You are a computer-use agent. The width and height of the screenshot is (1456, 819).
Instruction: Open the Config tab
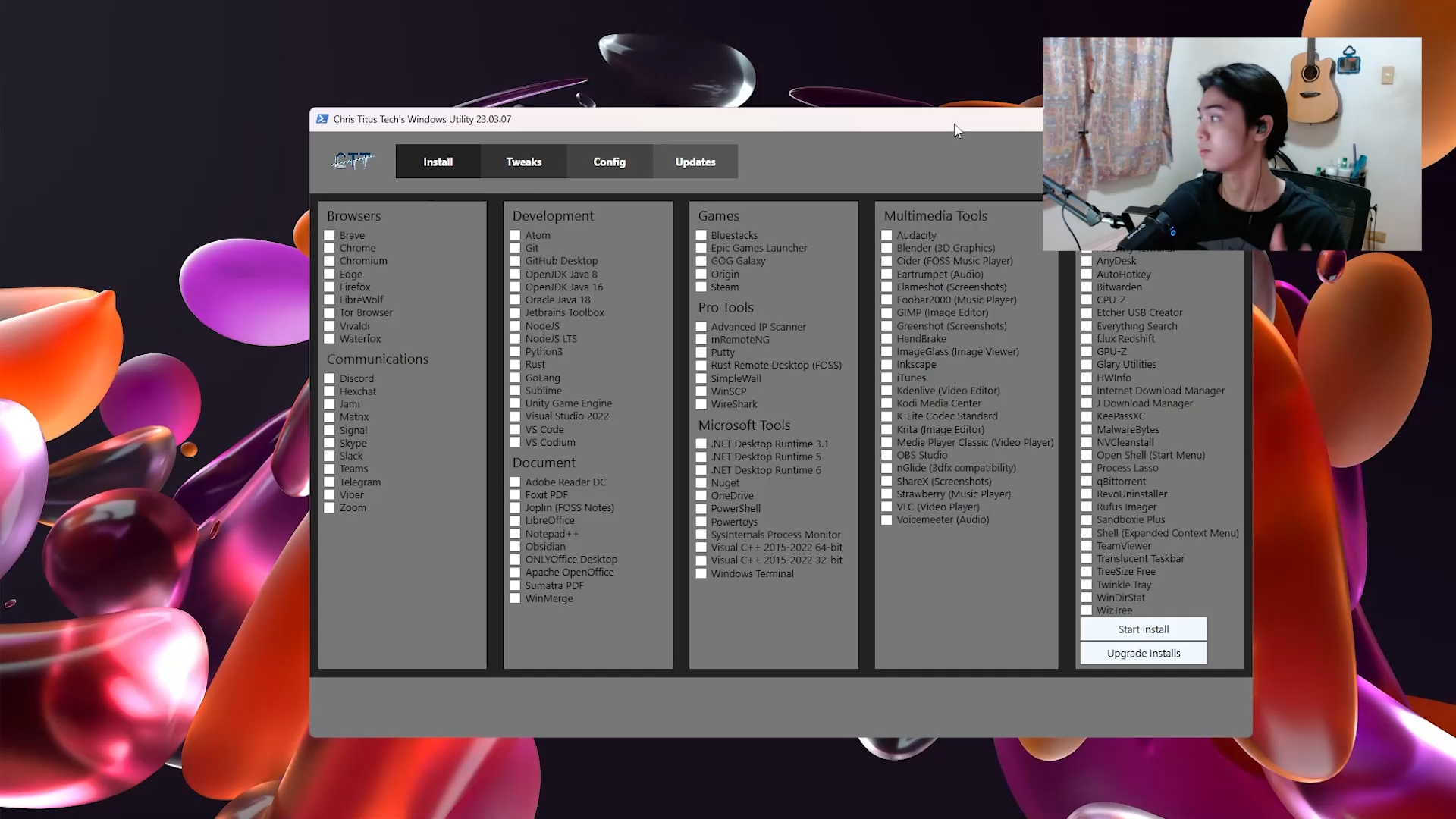[609, 162]
